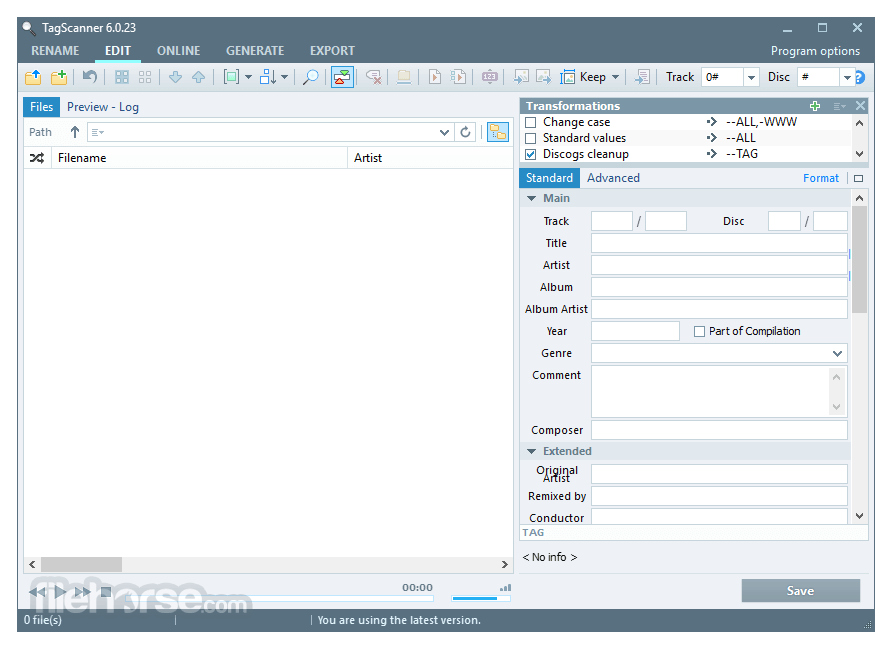
Task: Move file down arrow icon
Action: coord(175,77)
